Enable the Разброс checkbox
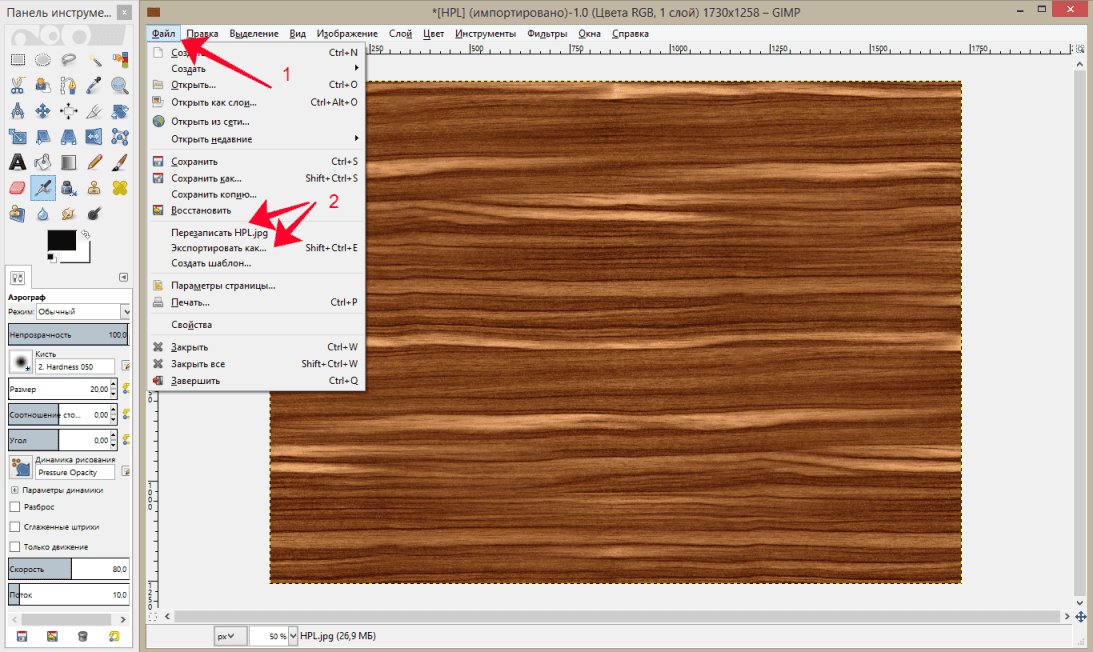 14,507
